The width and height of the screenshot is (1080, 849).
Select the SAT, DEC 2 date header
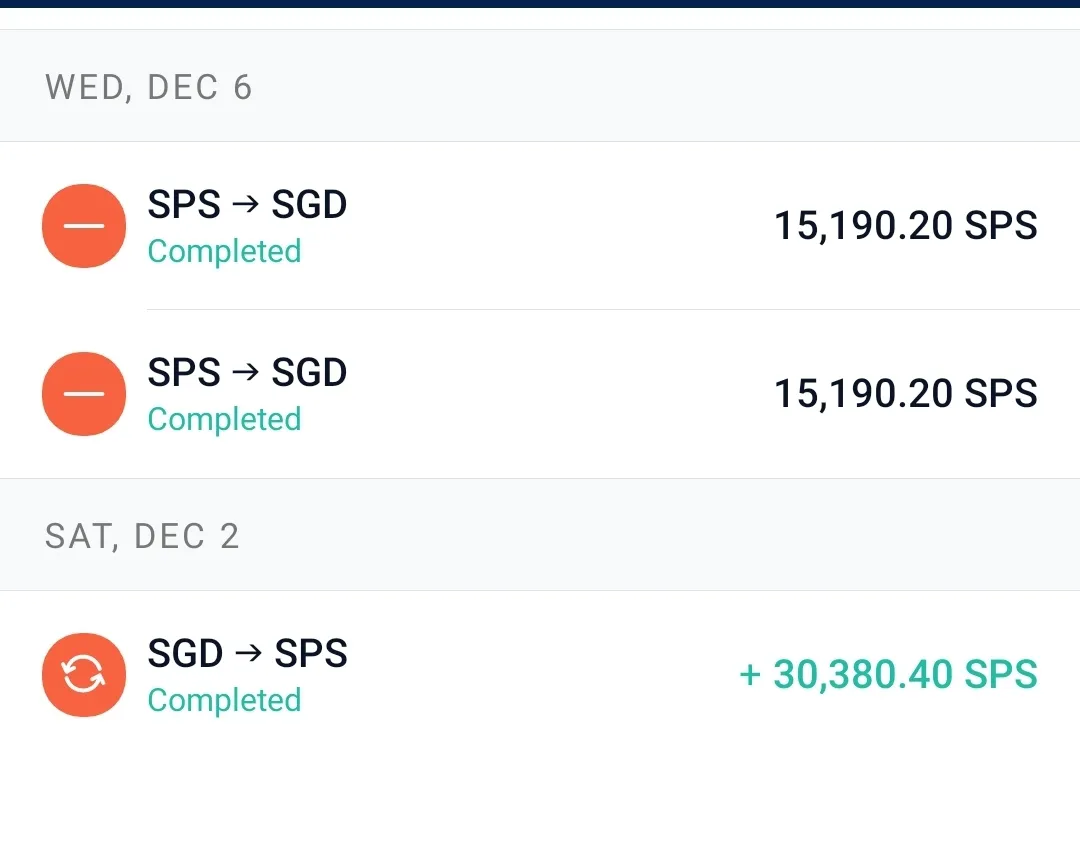click(x=142, y=536)
